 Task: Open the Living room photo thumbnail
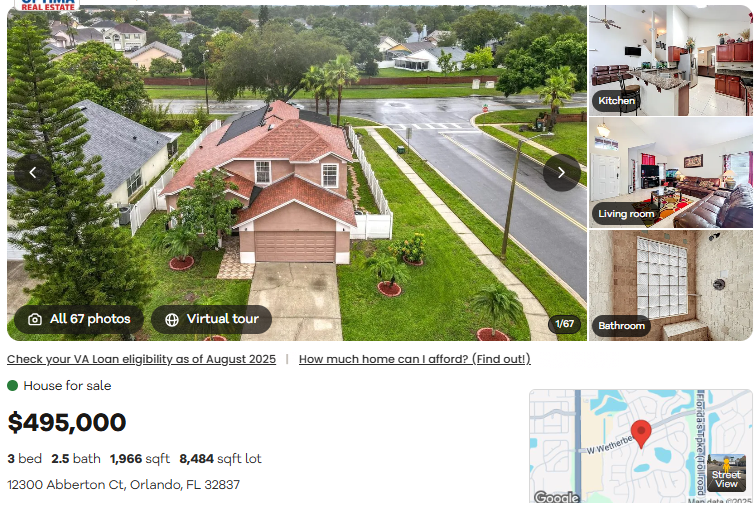point(670,172)
